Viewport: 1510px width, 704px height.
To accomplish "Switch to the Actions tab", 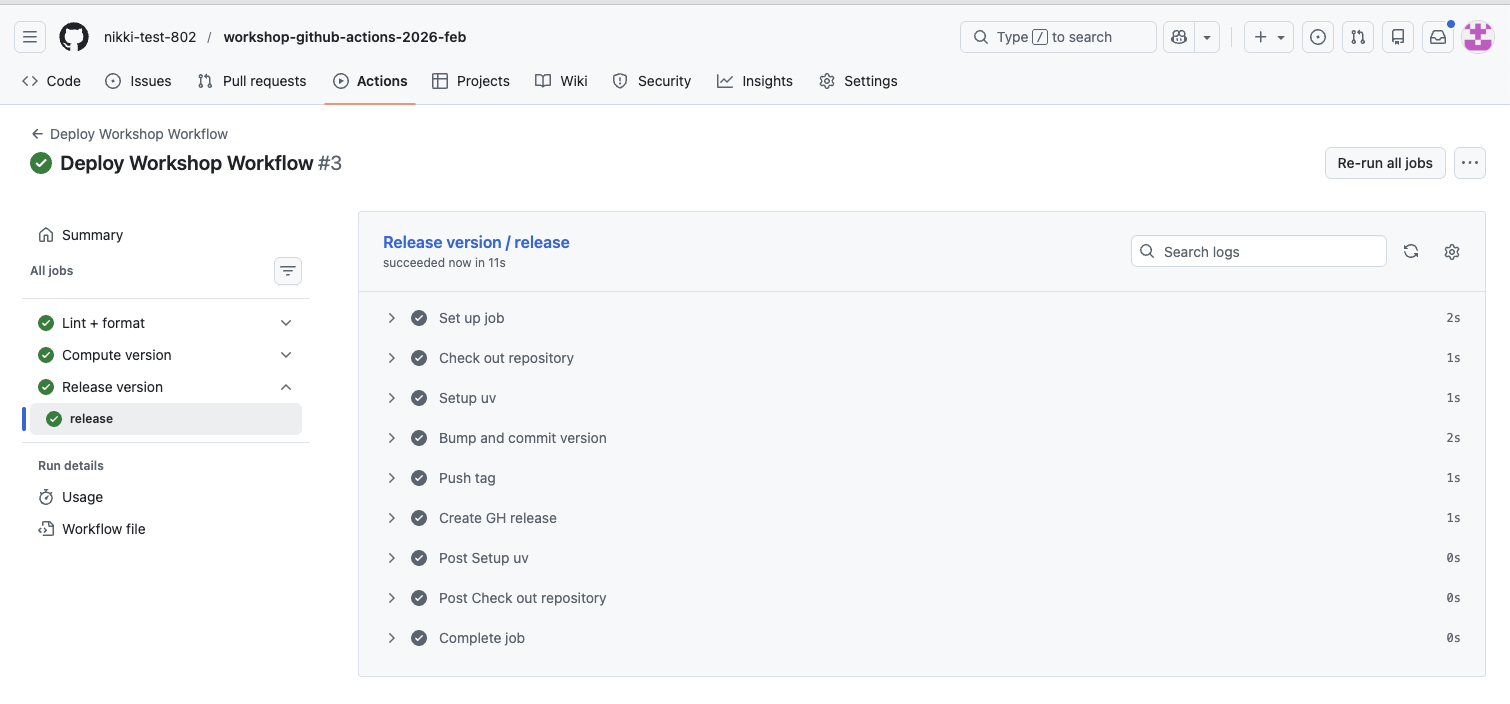I will click(370, 81).
